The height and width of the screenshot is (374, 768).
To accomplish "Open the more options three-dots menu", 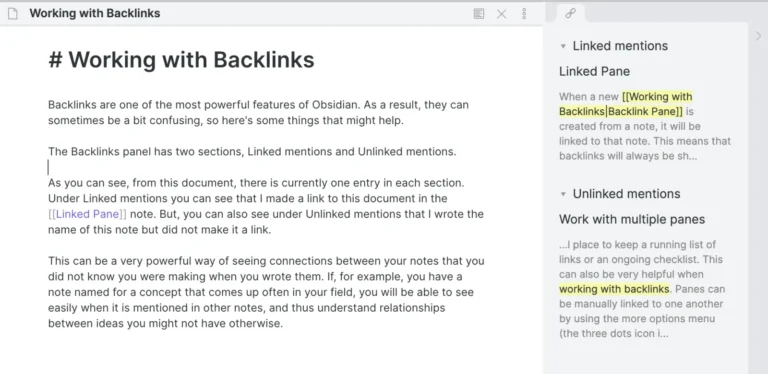I will click(524, 14).
